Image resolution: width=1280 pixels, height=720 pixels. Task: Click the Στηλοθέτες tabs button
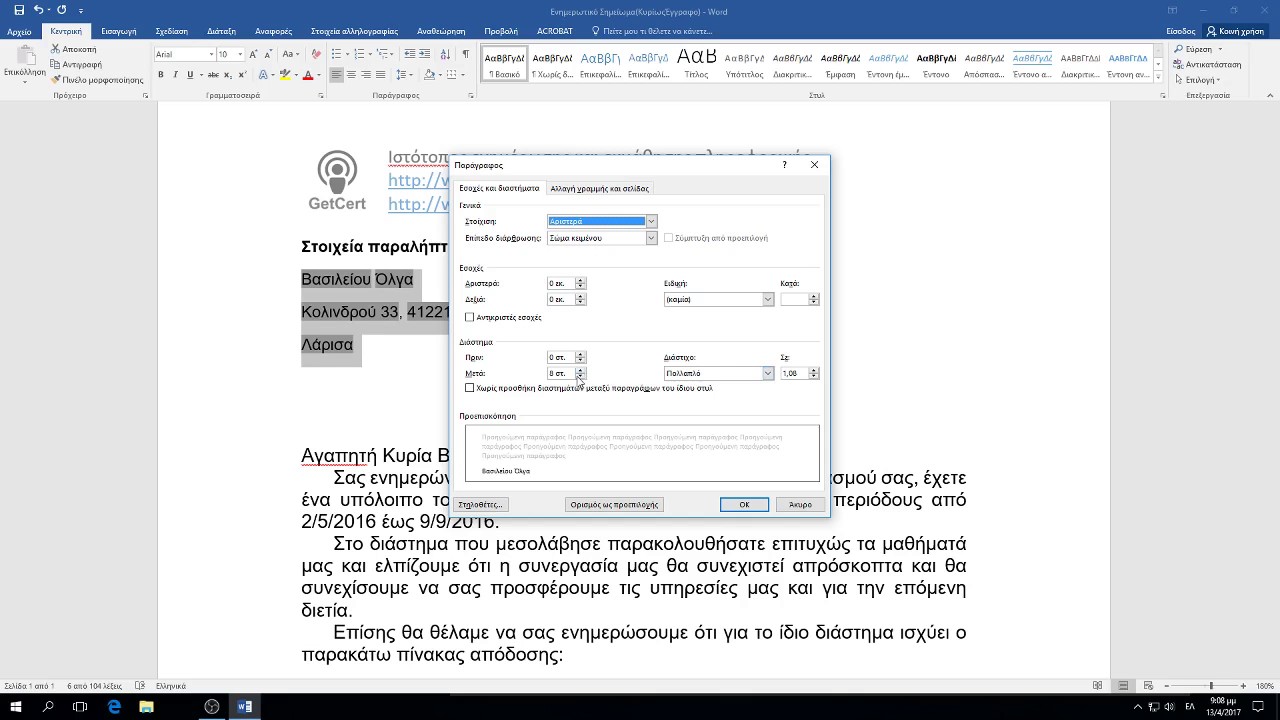[x=480, y=504]
